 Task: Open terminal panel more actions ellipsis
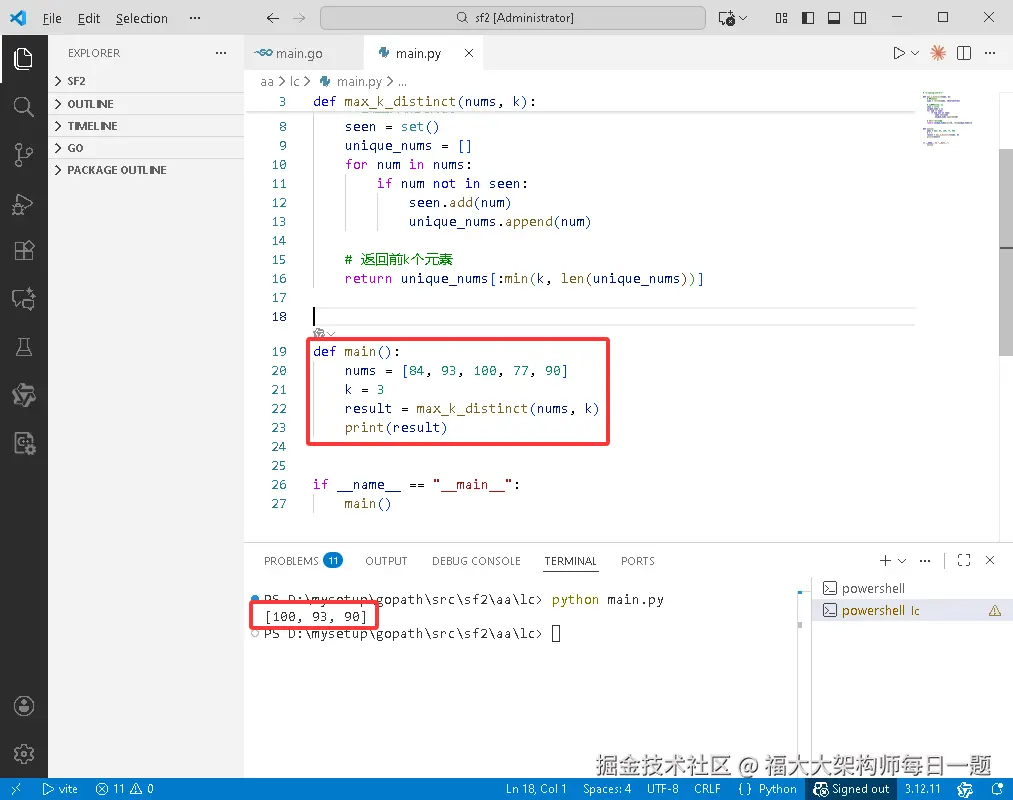pos(925,560)
